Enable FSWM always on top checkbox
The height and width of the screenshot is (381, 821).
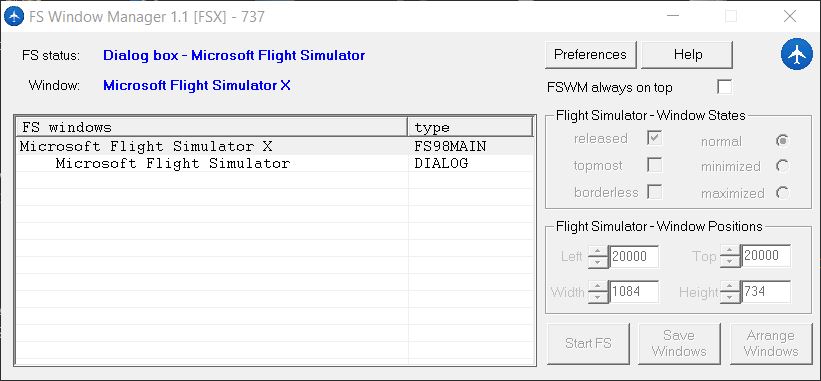click(725, 87)
